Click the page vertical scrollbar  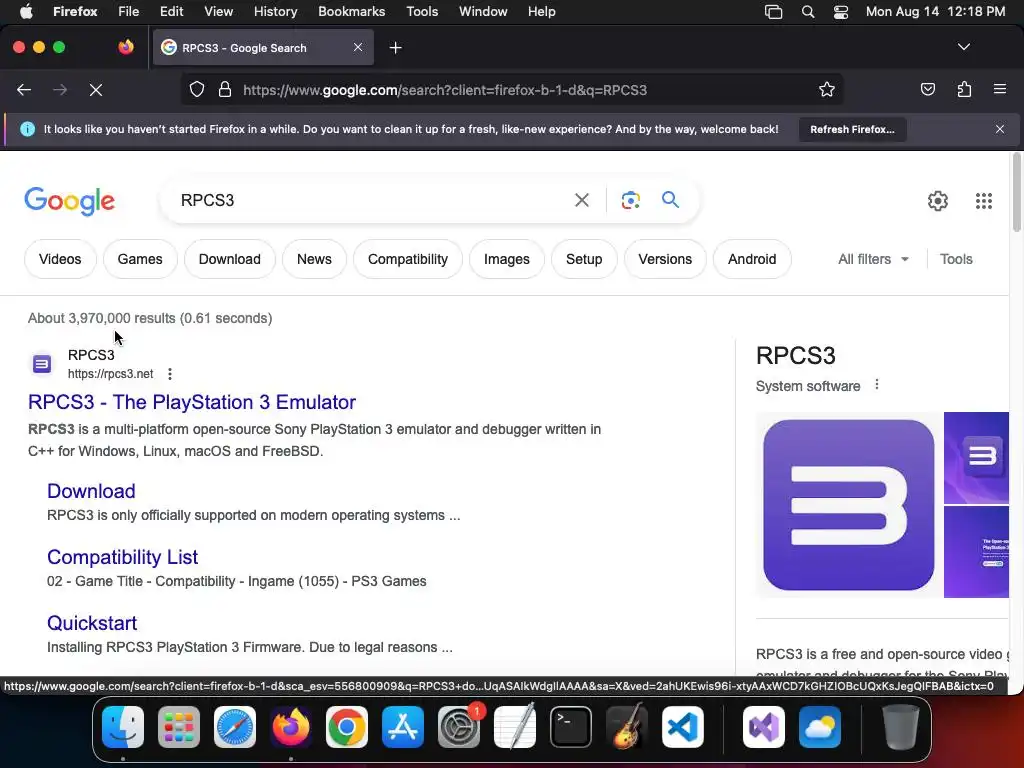tap(1016, 193)
